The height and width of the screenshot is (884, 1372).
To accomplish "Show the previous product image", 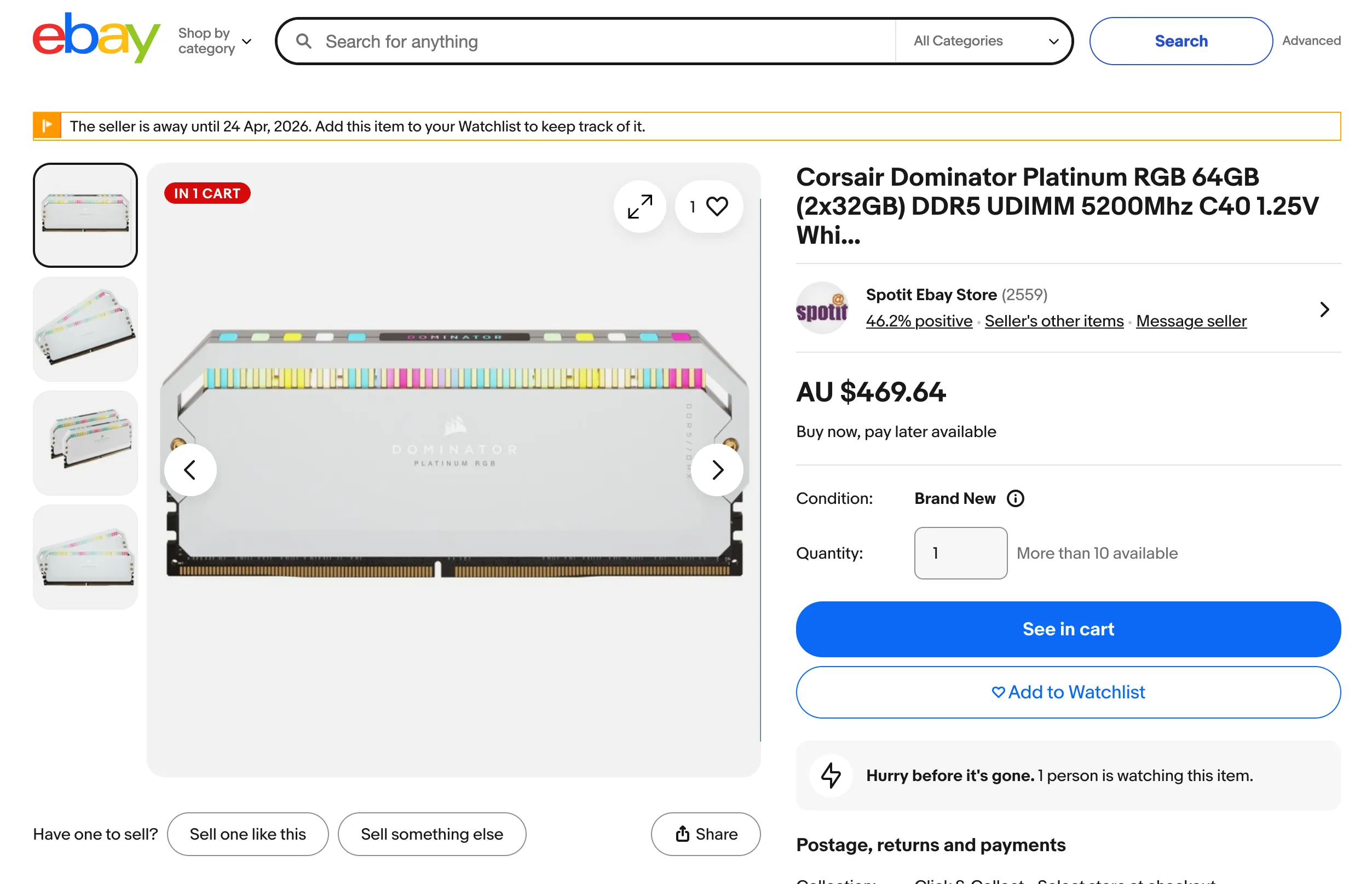I will click(190, 469).
